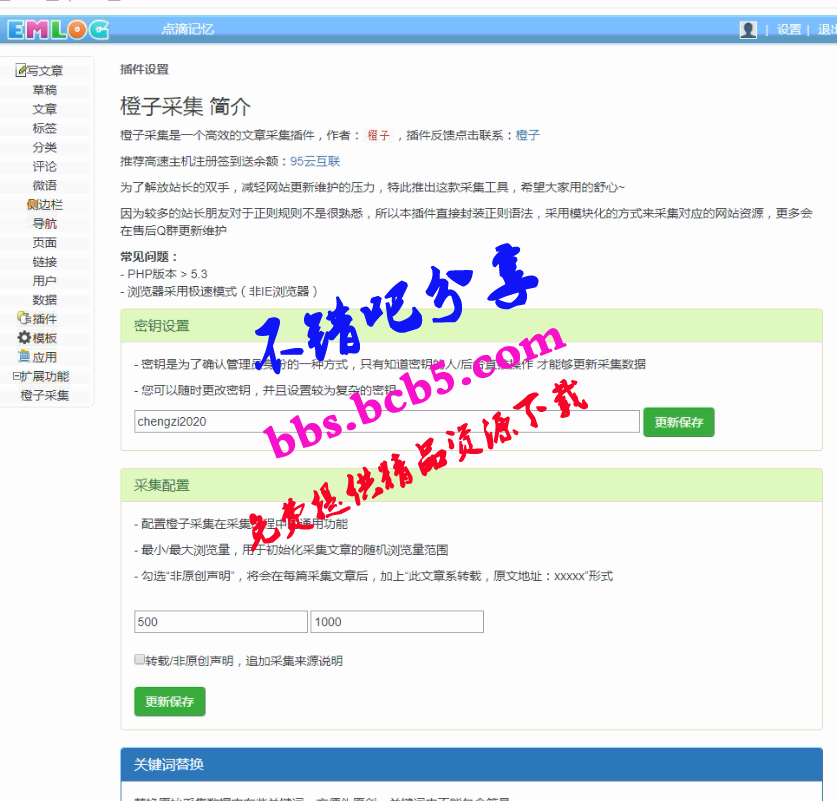Image resolution: width=837 pixels, height=801 pixels.
Task: Collapse the 扩展功能 section toggle icon
Action: coord(16,376)
